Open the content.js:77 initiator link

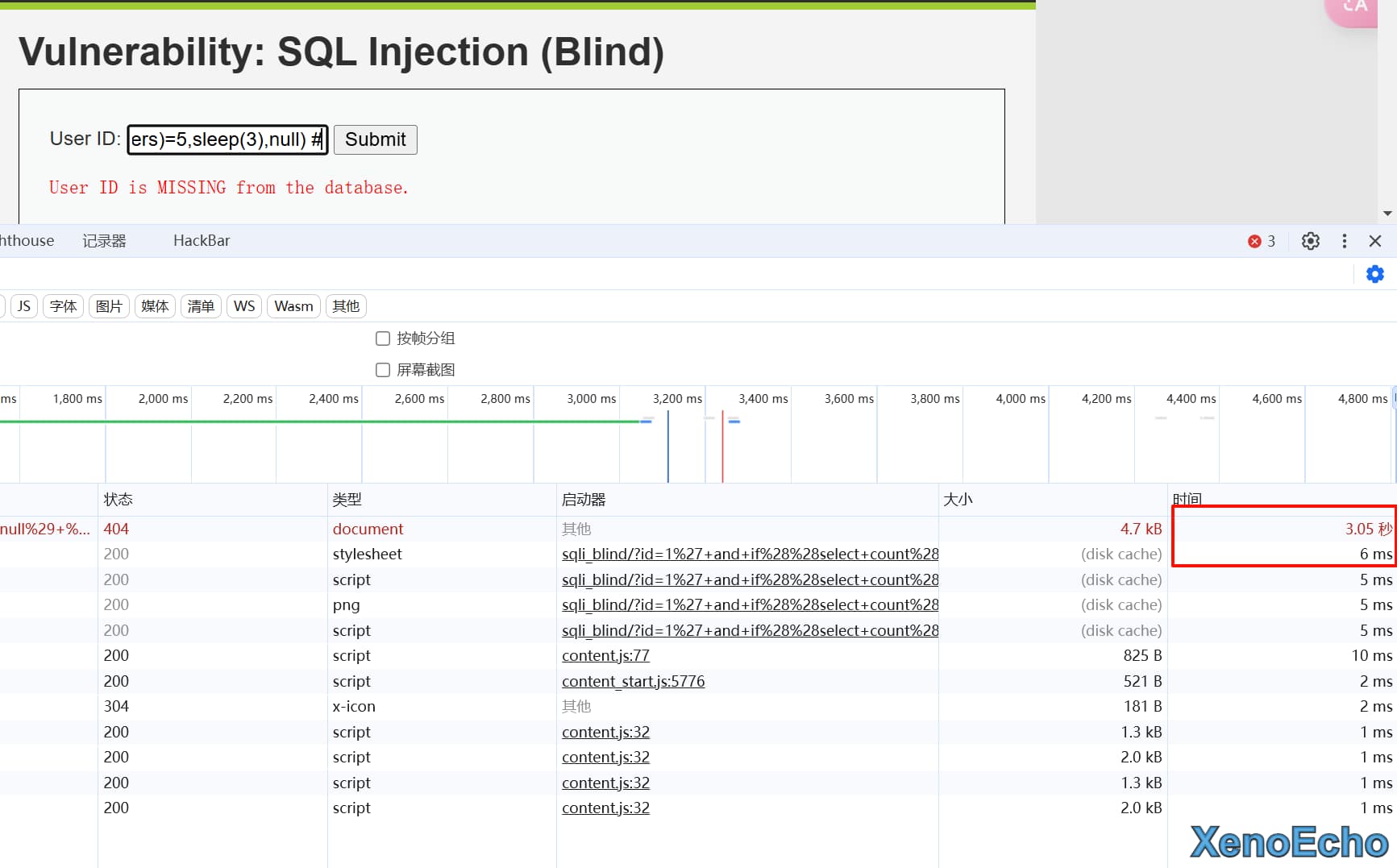605,656
